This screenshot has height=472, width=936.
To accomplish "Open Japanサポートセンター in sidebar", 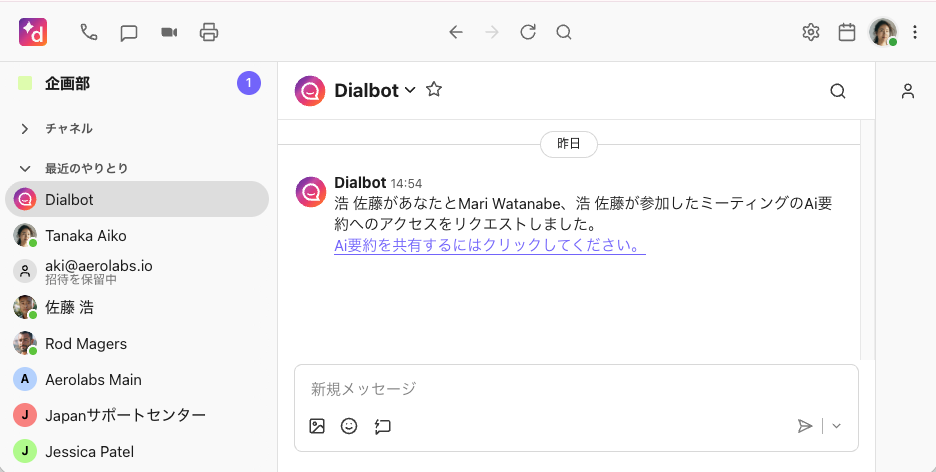I will 137,415.
